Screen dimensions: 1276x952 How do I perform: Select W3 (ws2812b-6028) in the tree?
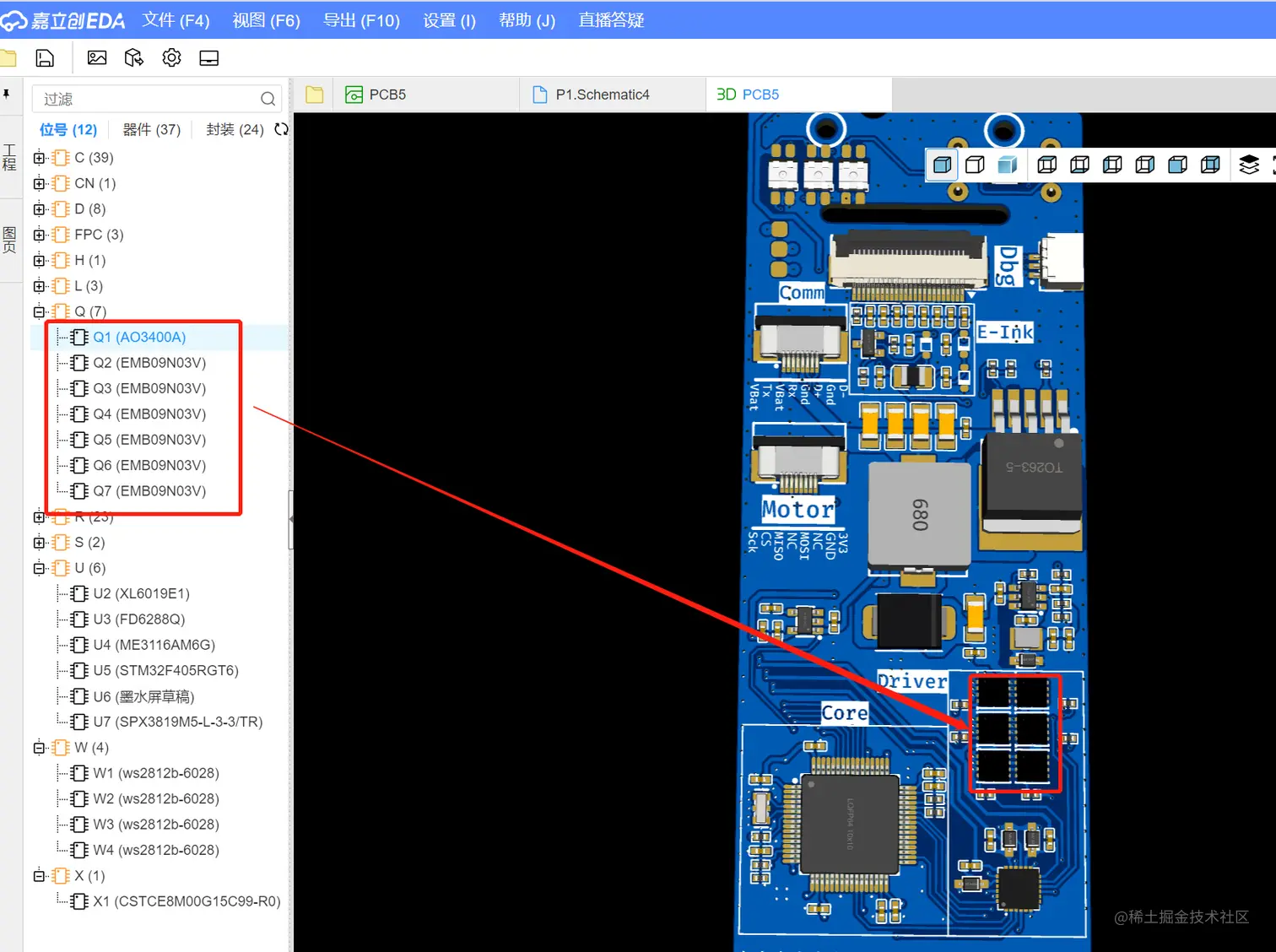tap(156, 825)
